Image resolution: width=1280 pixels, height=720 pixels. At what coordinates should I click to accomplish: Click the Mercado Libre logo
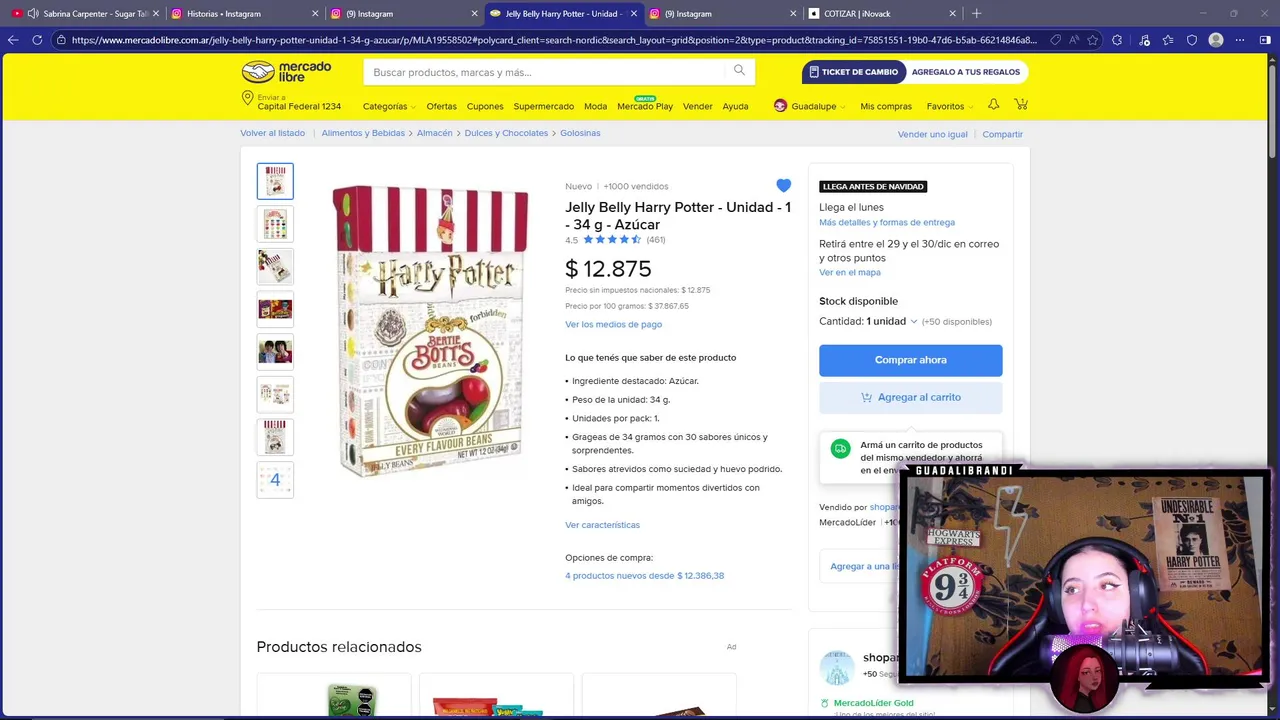[x=286, y=72]
